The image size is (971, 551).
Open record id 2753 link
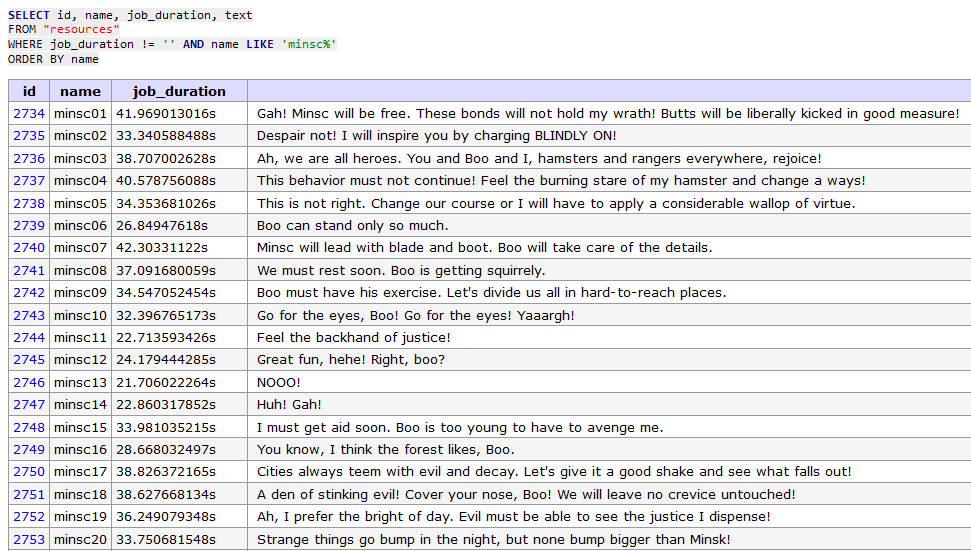[29, 540]
